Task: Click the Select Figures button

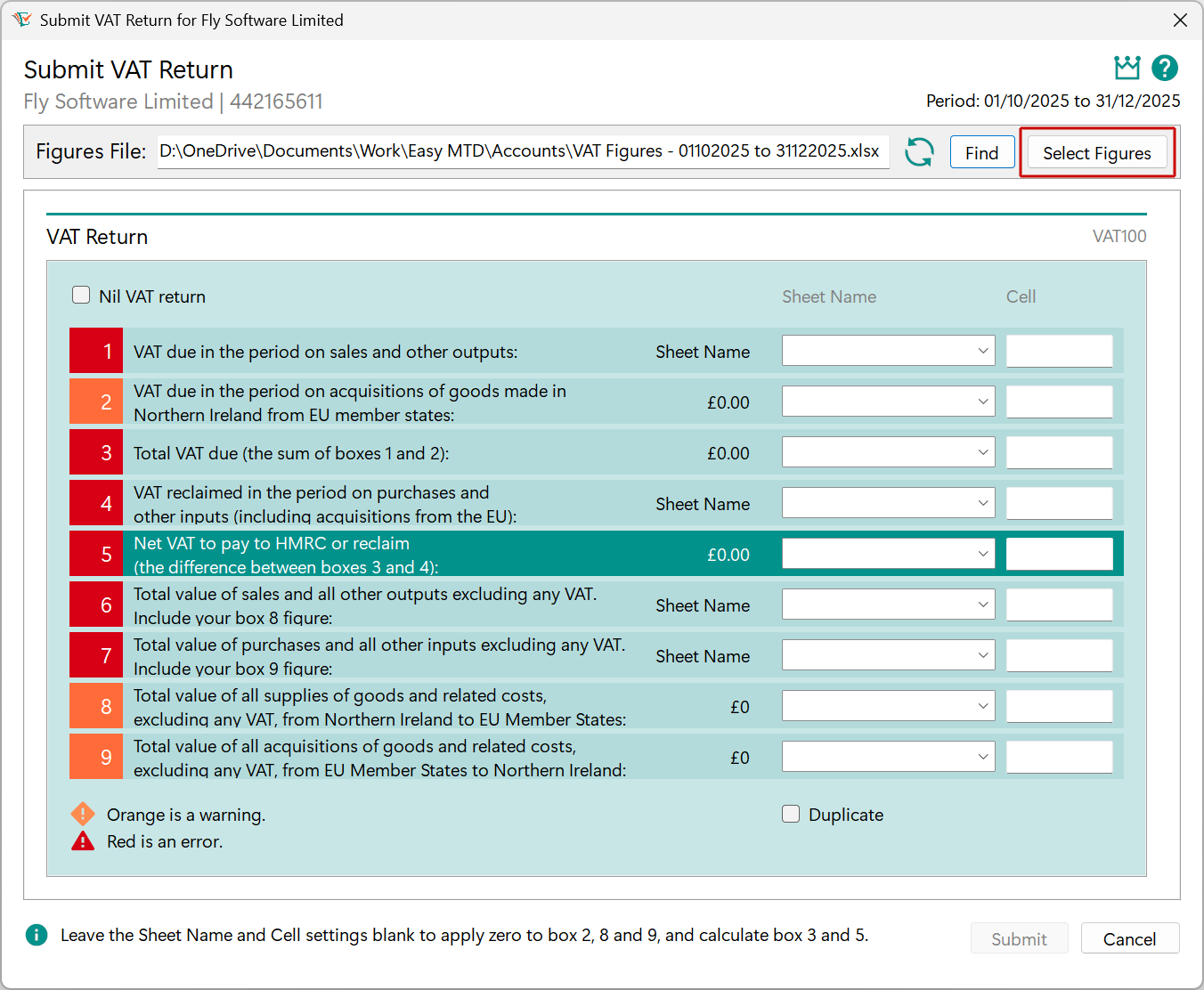Action: coord(1097,152)
